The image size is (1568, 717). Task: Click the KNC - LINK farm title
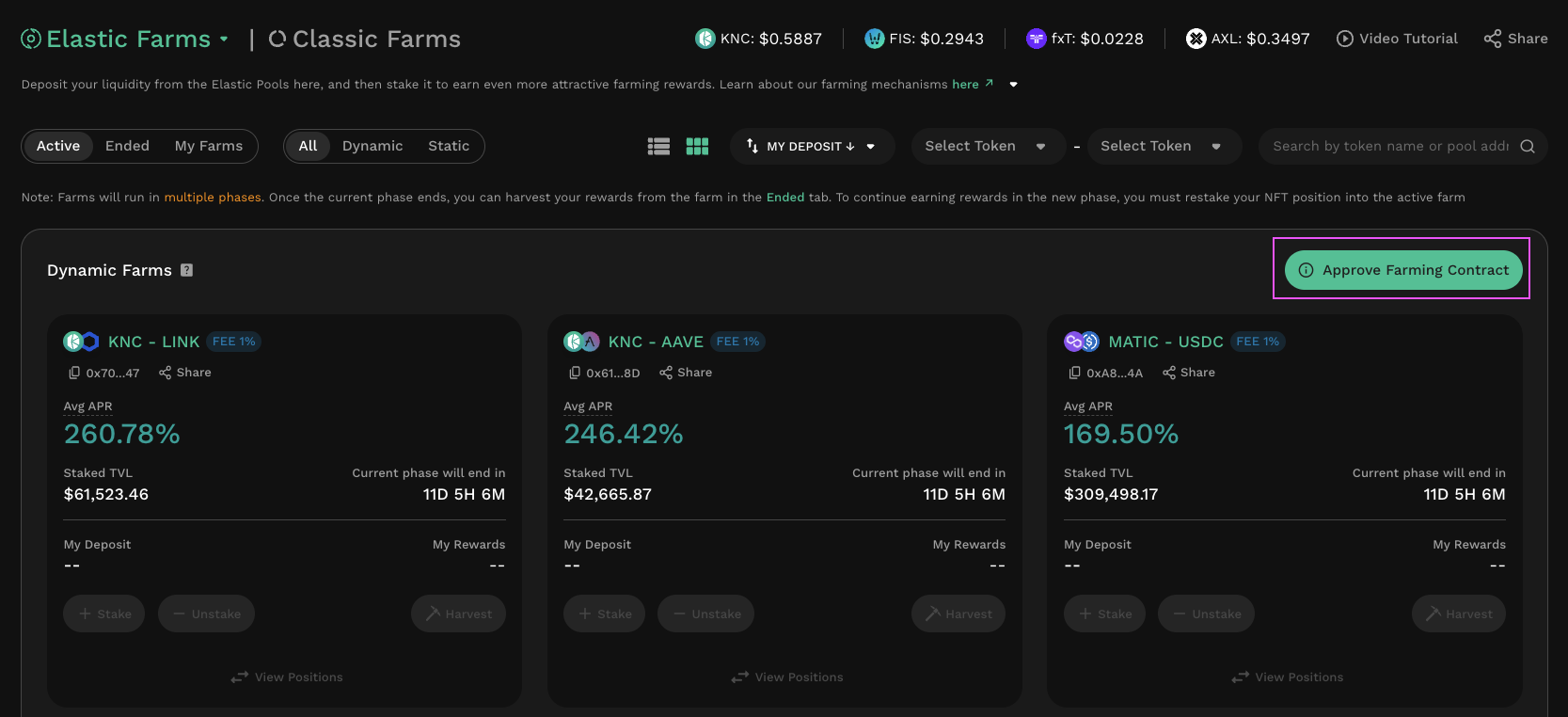tap(154, 342)
